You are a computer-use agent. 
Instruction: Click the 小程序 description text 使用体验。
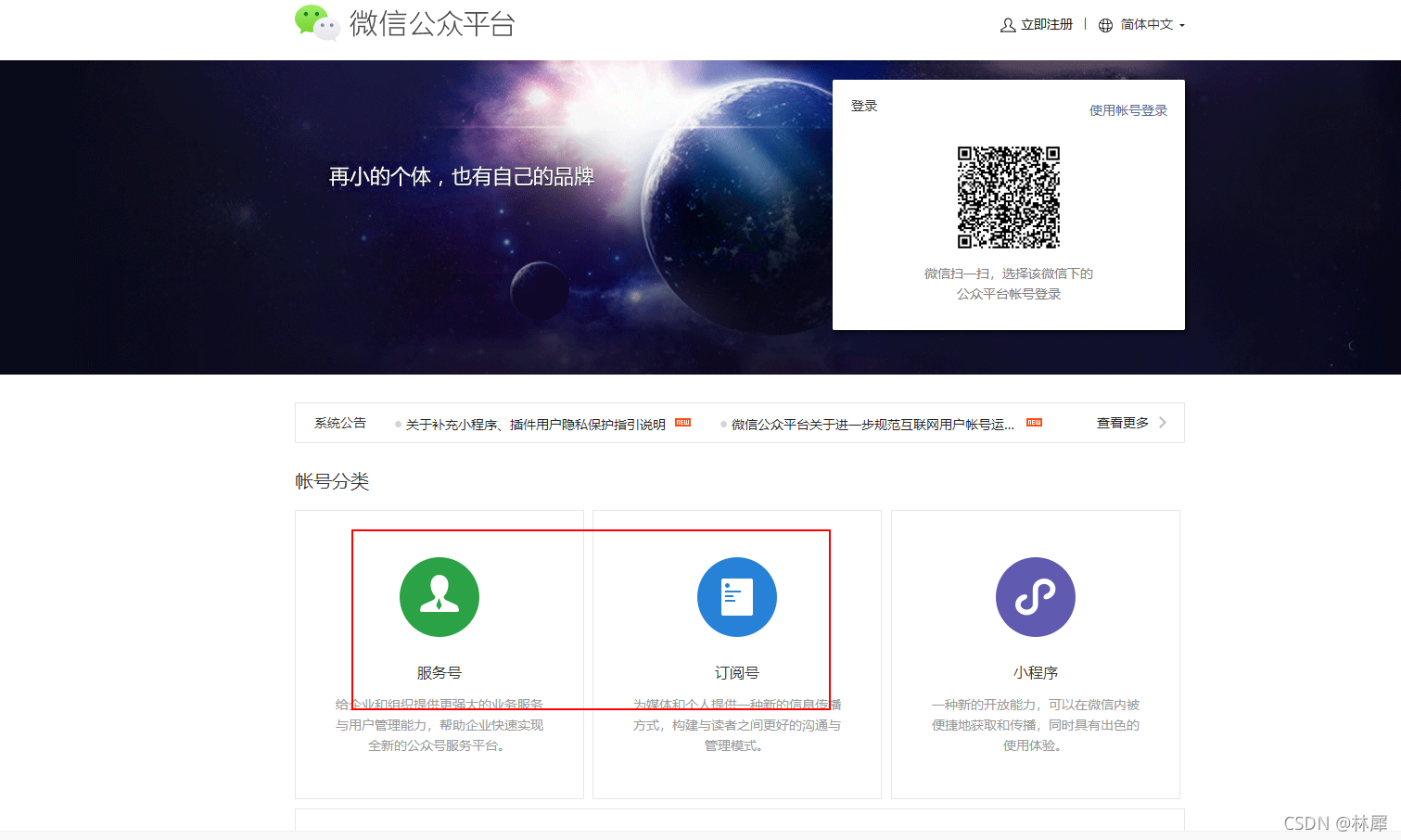[x=1035, y=745]
